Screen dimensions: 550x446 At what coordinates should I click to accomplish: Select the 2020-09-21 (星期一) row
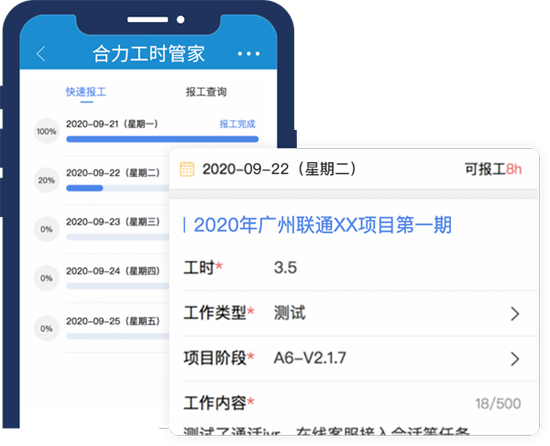[x=147, y=131]
